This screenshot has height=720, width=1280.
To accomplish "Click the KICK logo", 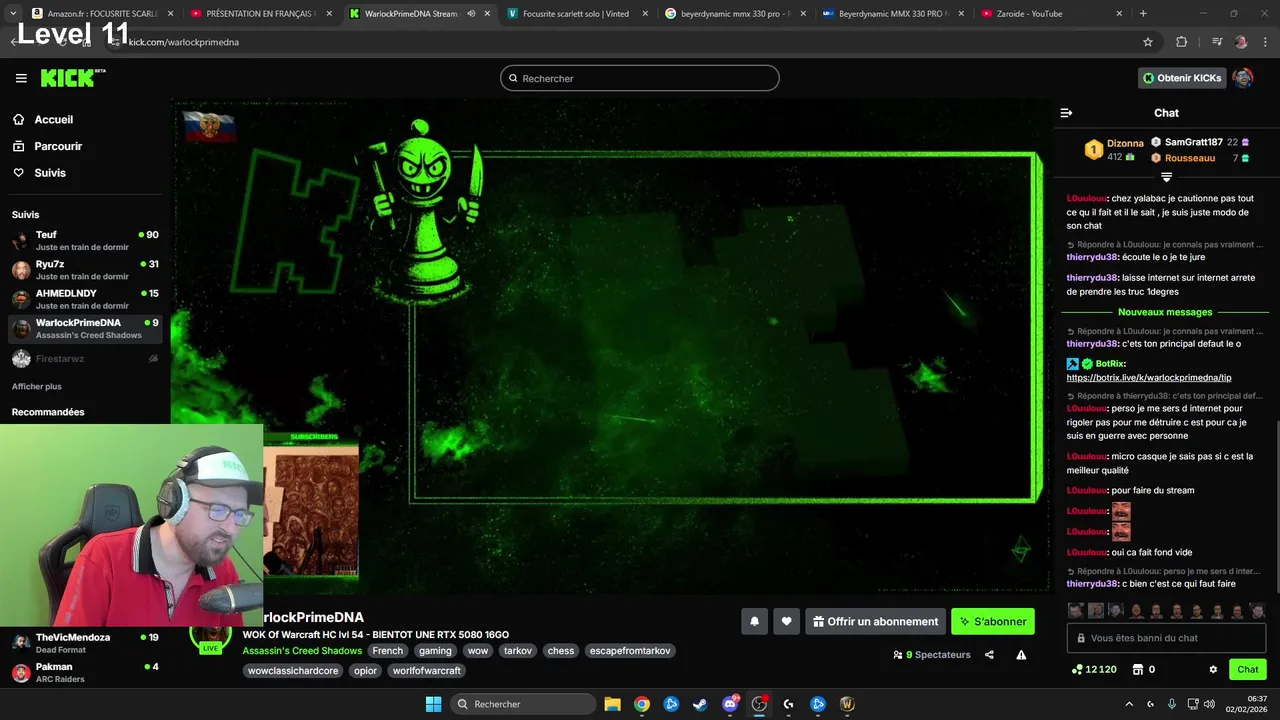I will 73,78.
